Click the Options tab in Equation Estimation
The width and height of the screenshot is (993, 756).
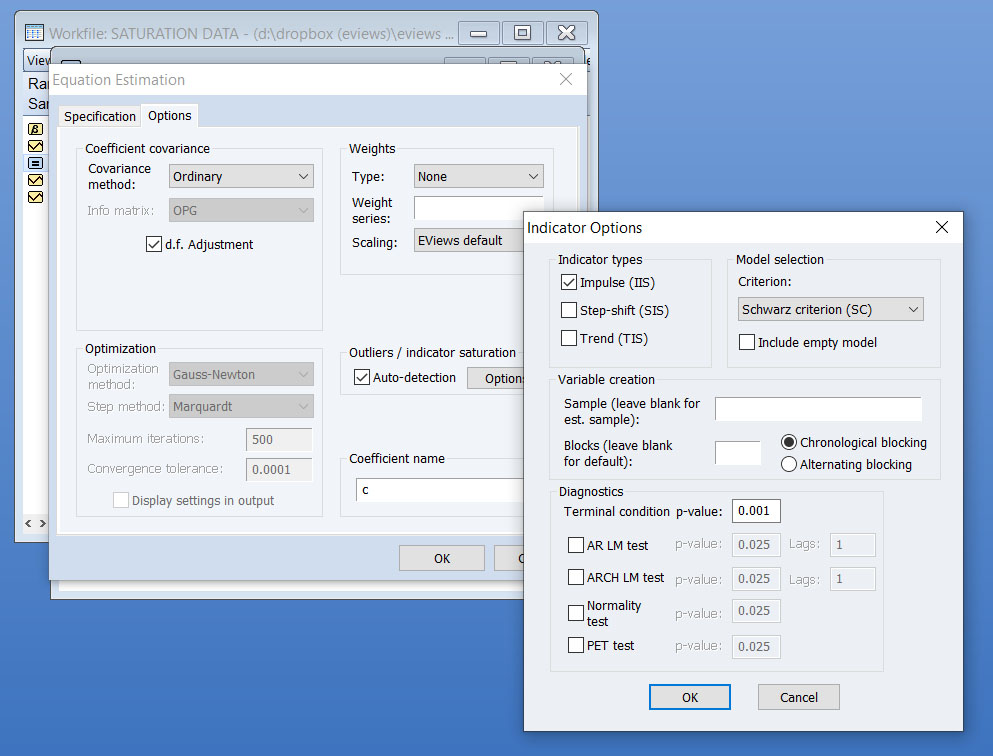coord(169,116)
